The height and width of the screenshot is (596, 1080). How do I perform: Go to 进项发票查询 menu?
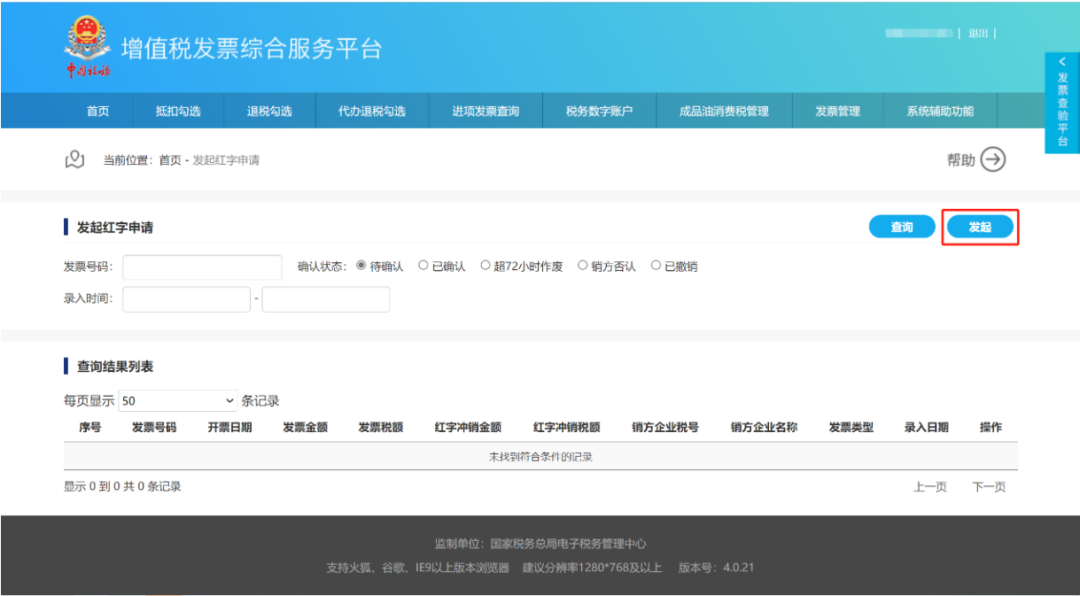pyautogui.click(x=486, y=111)
